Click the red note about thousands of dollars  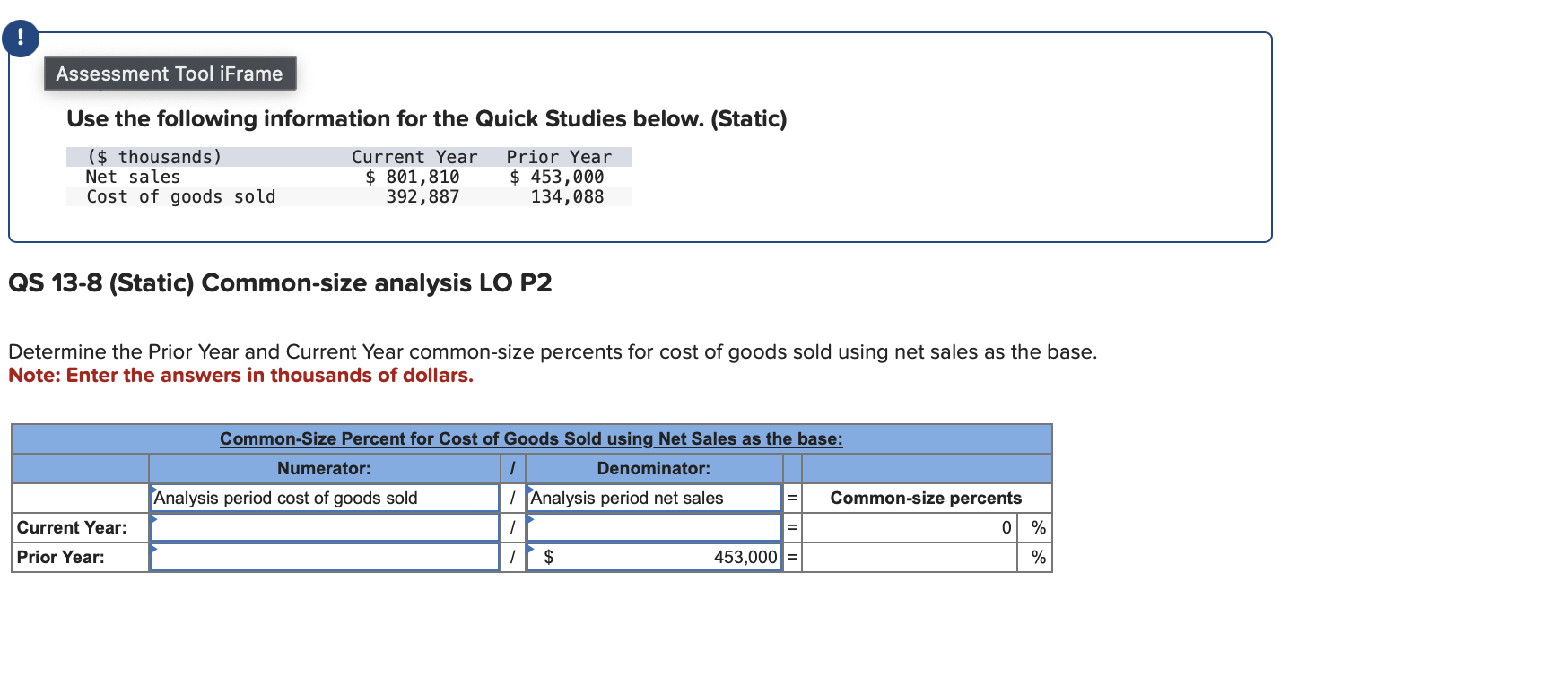[x=240, y=375]
